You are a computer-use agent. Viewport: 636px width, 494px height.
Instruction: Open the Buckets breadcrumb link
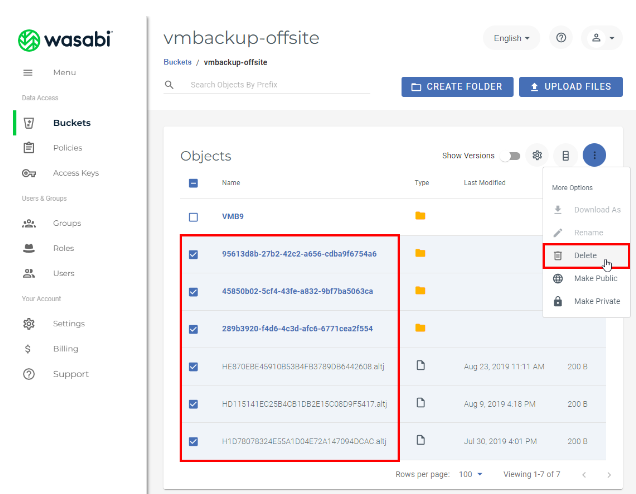click(x=178, y=62)
